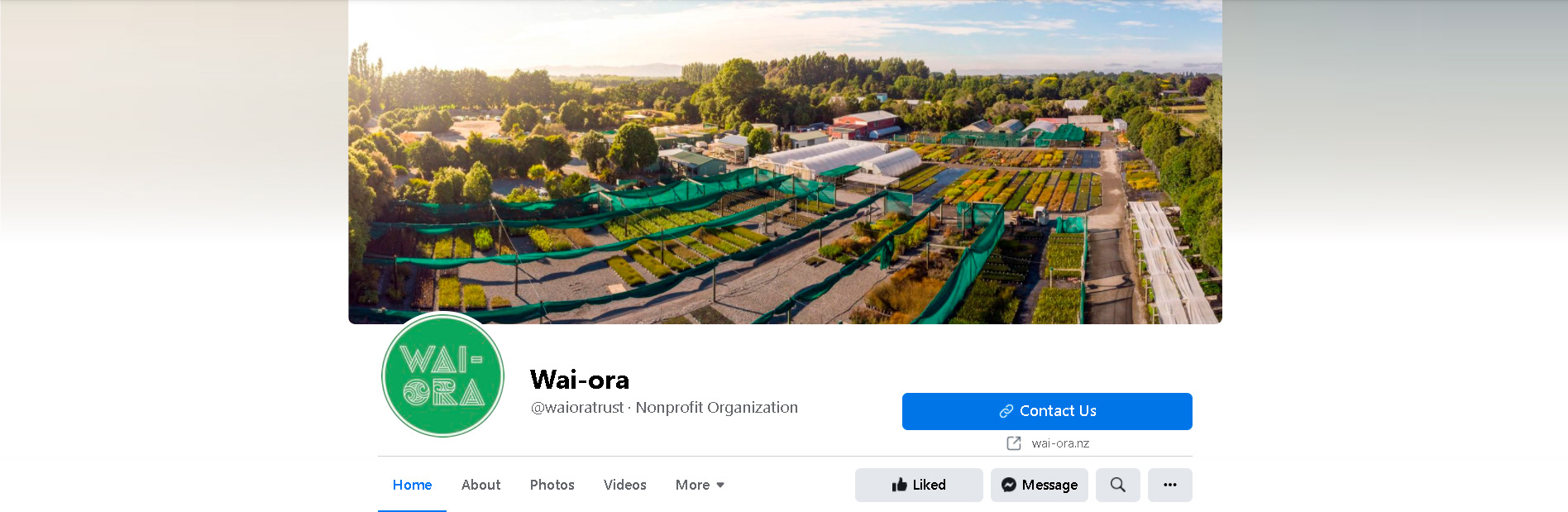Open the Wai-ora round profile logo
The height and width of the screenshot is (512, 1568).
pyautogui.click(x=442, y=375)
